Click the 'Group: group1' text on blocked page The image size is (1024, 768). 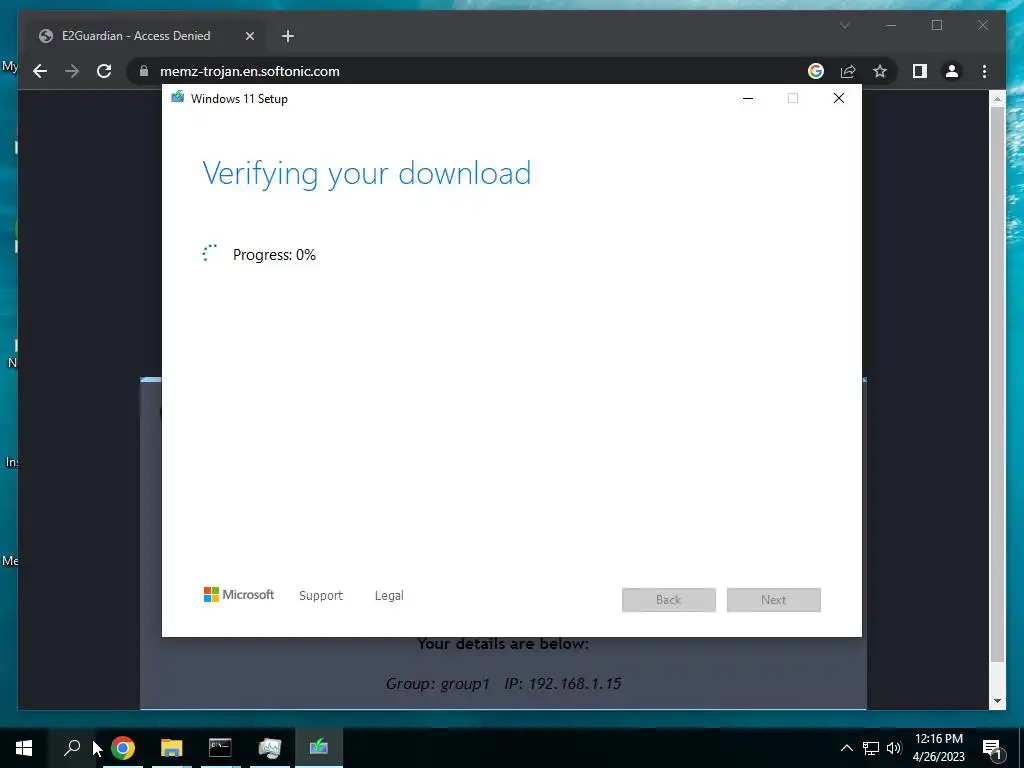coord(438,684)
